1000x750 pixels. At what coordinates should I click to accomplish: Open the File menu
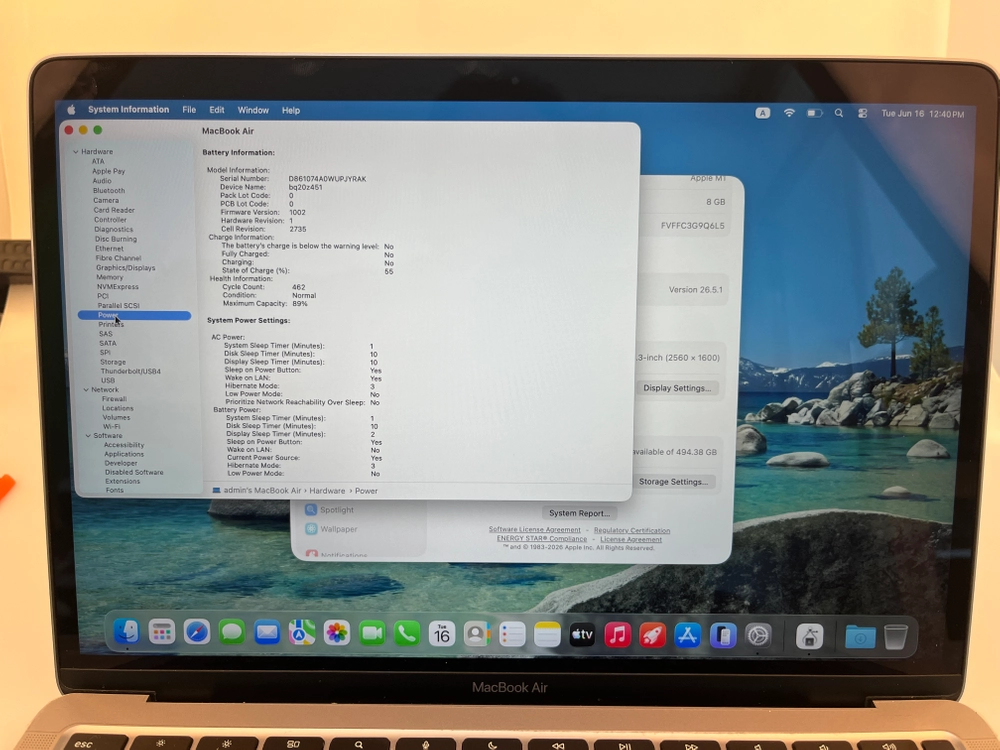pyautogui.click(x=189, y=110)
